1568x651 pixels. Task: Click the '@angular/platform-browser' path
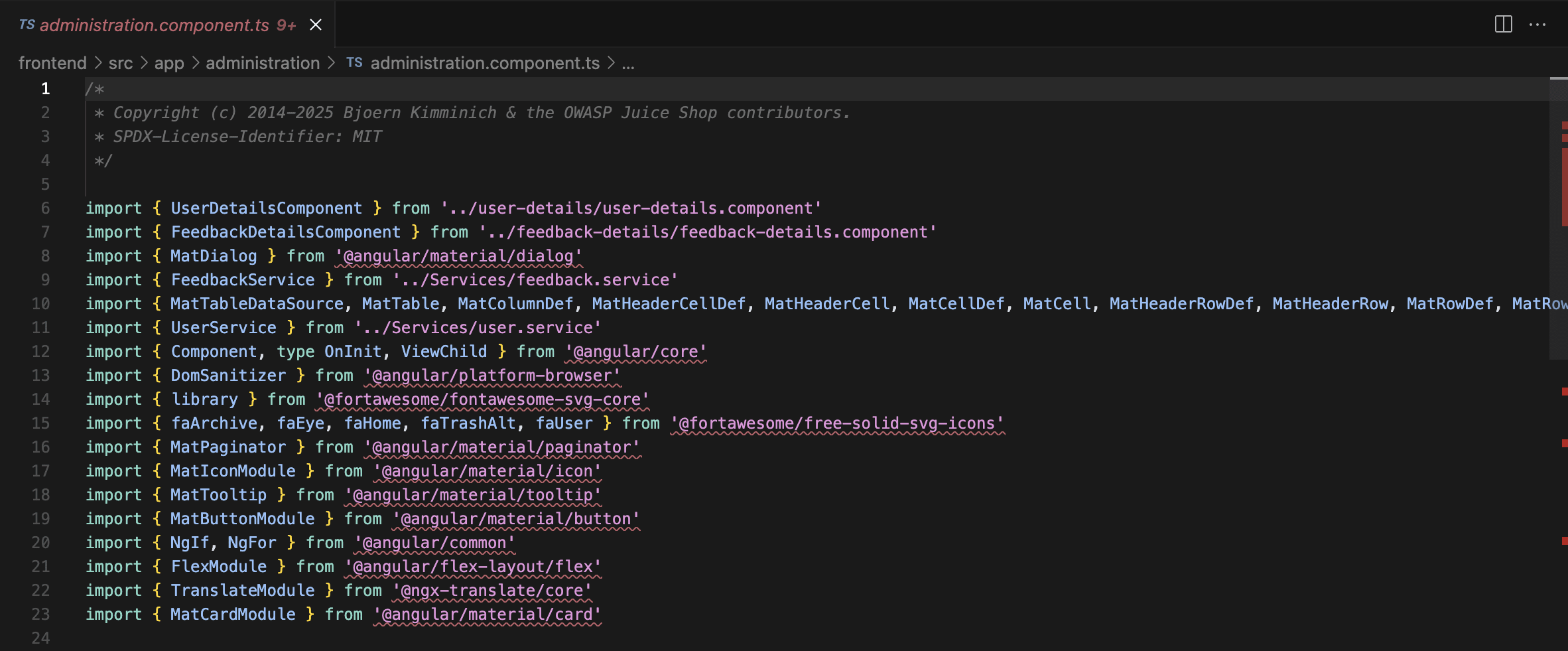pos(492,376)
